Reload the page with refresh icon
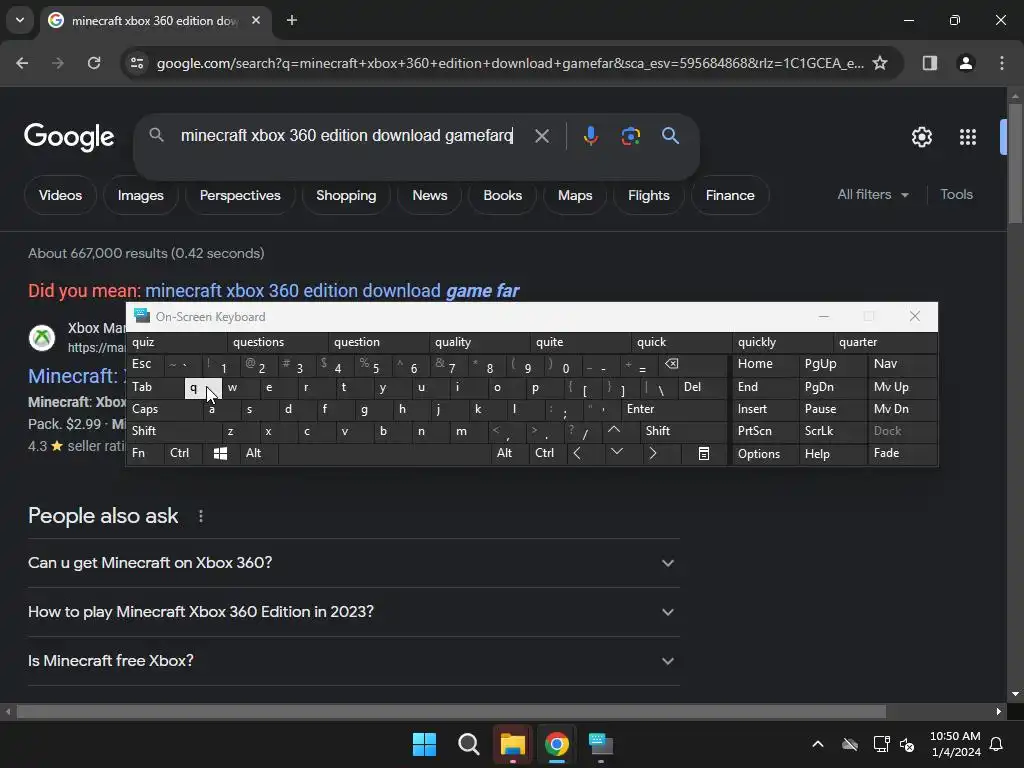1024x768 pixels. [x=94, y=63]
